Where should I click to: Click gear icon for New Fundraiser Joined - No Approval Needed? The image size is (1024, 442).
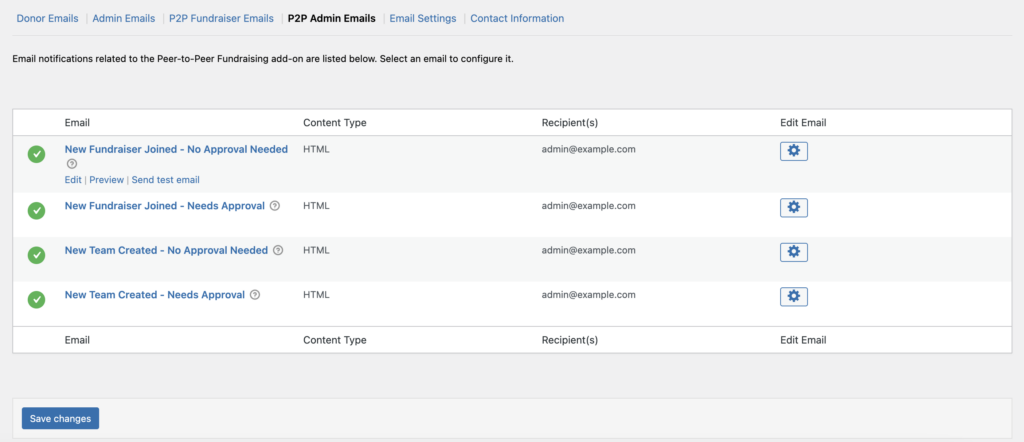793,151
